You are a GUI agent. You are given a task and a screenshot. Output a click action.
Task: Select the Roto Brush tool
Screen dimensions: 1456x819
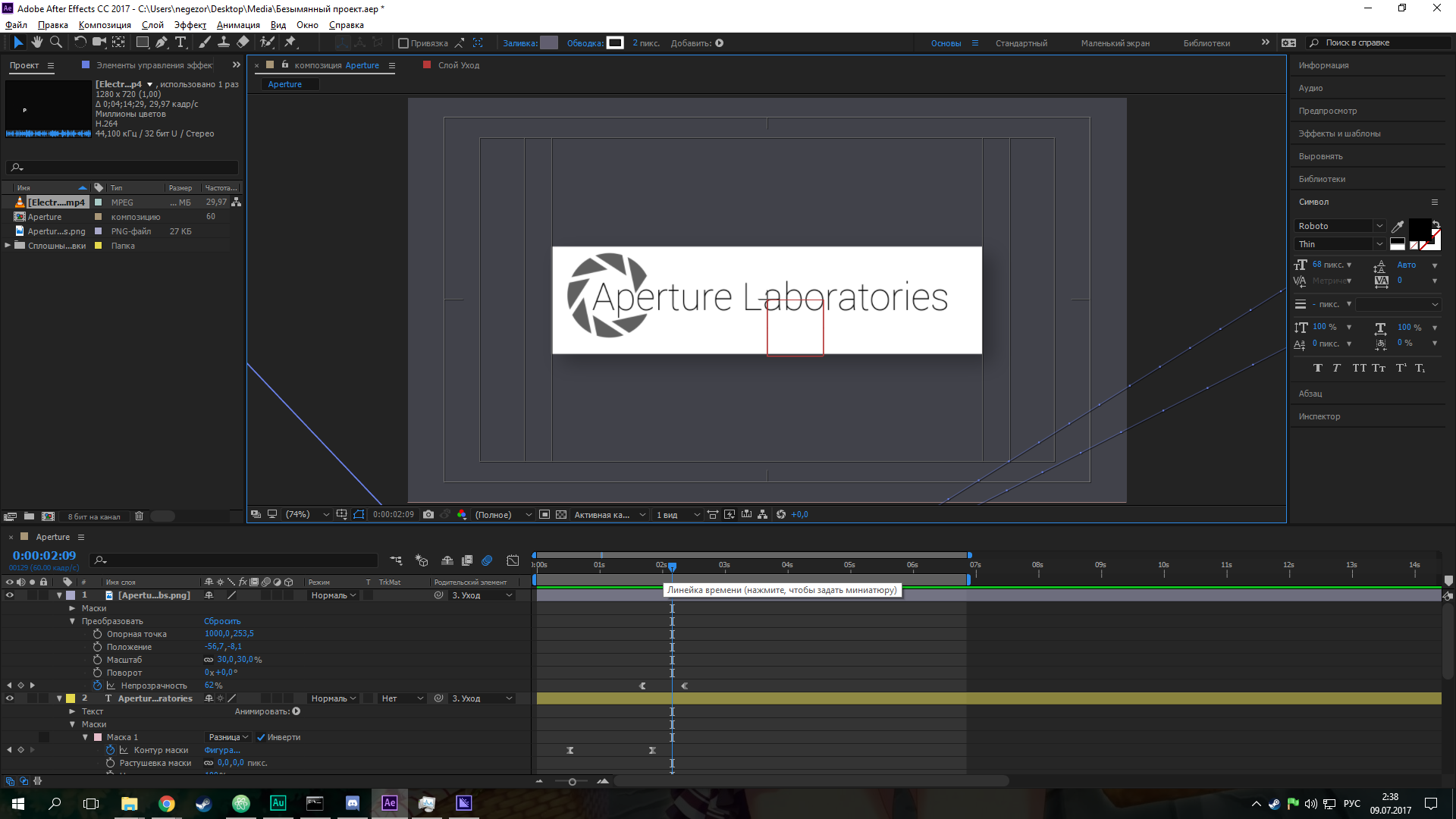point(267,42)
